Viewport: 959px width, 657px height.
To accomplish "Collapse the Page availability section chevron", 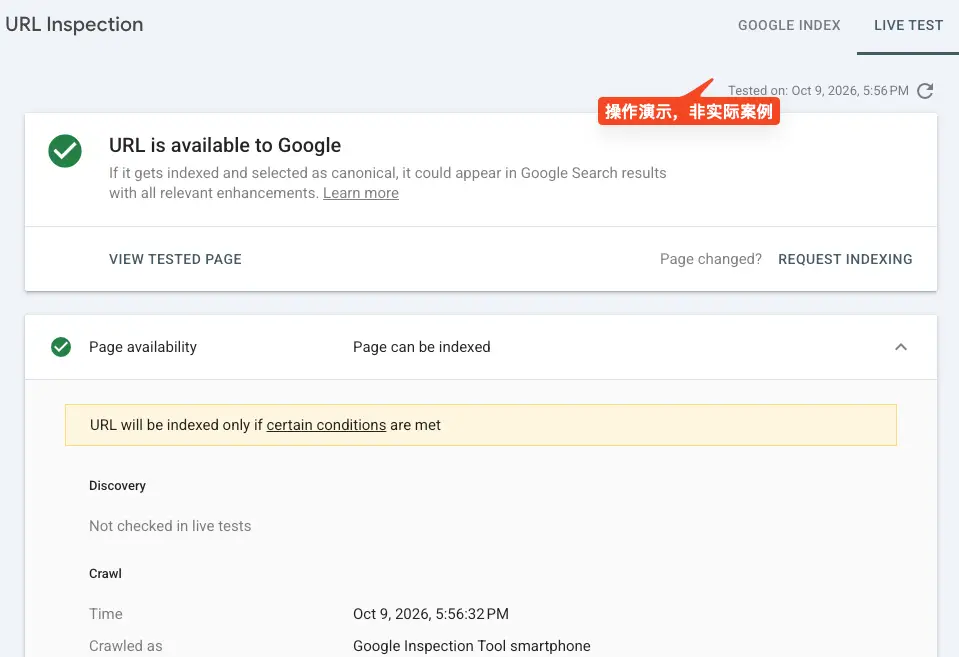I will click(x=901, y=347).
